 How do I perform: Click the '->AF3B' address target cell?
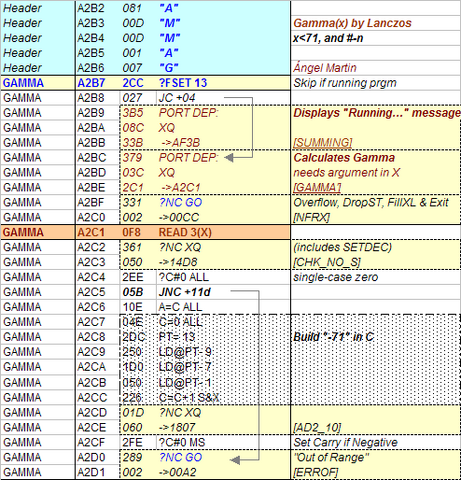coord(180,143)
